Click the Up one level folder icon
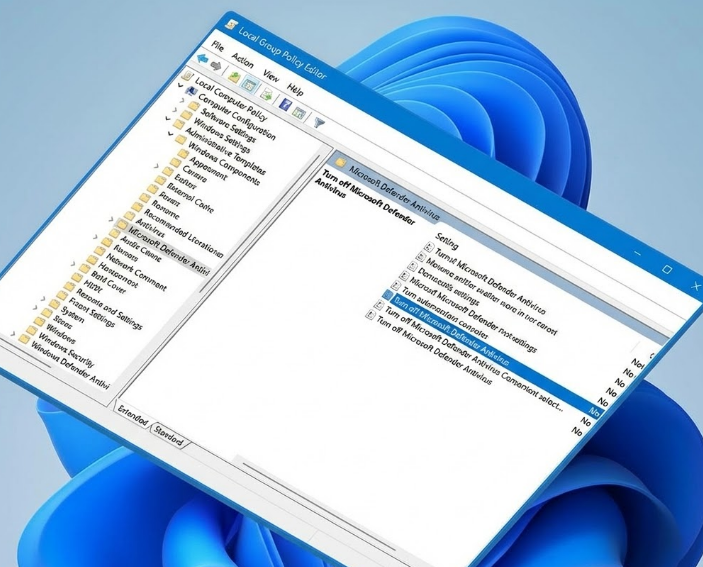Image resolution: width=703 pixels, height=567 pixels. (x=234, y=76)
